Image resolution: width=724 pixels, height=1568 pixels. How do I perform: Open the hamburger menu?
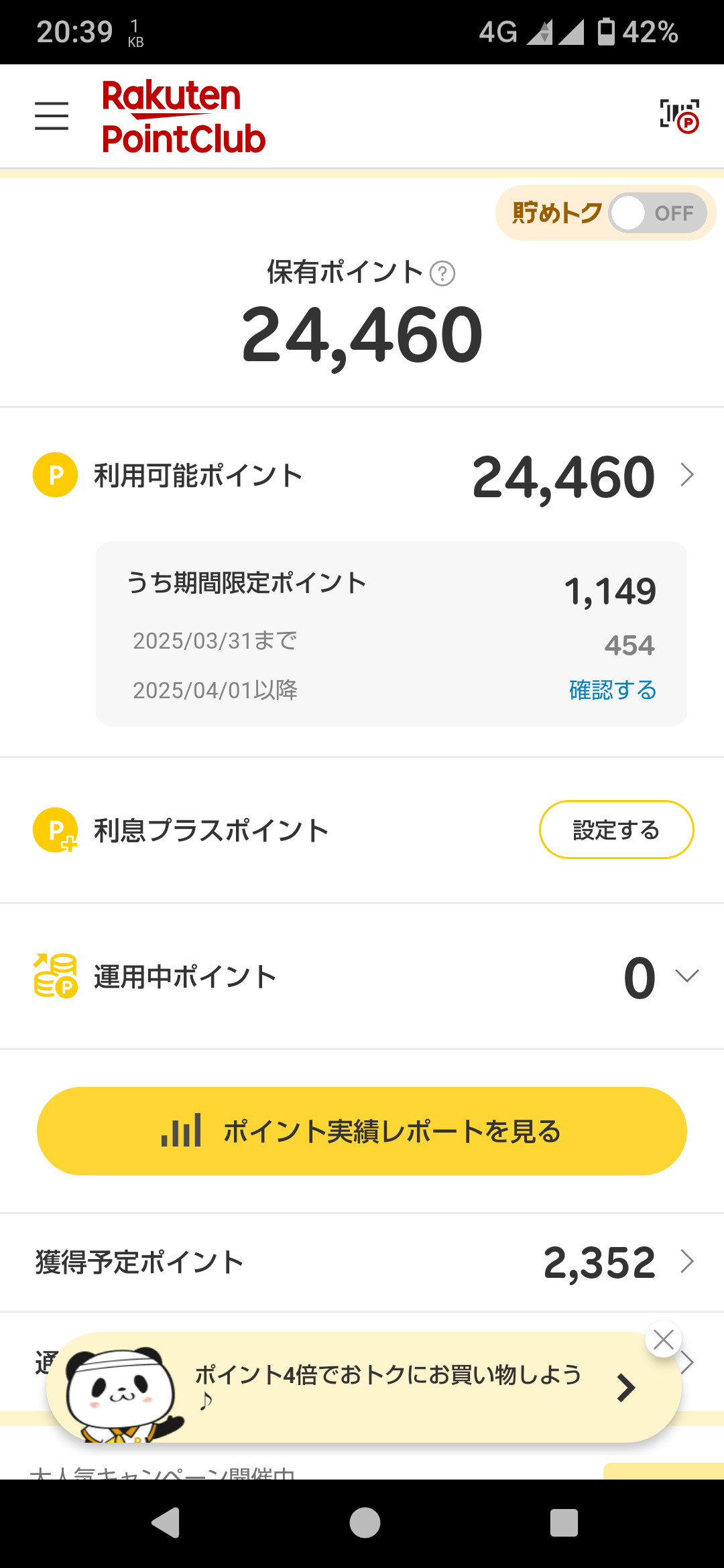tap(52, 116)
